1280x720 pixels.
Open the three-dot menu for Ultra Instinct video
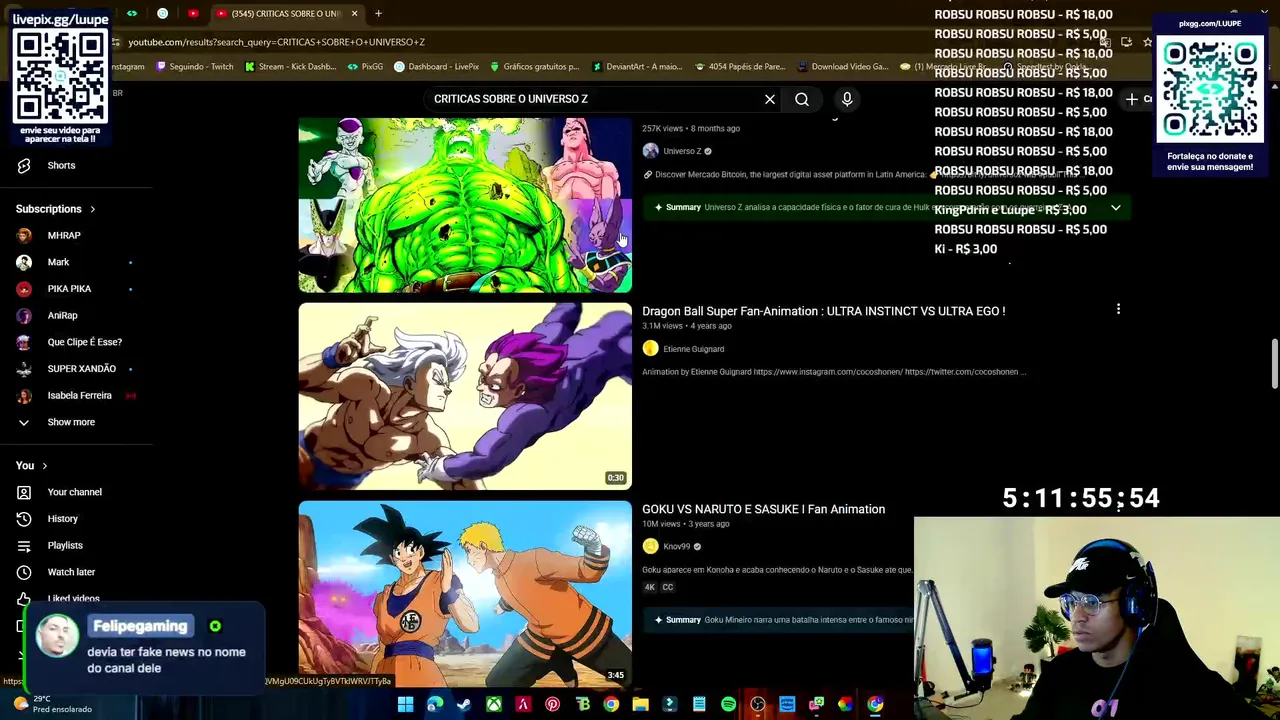coord(1118,310)
